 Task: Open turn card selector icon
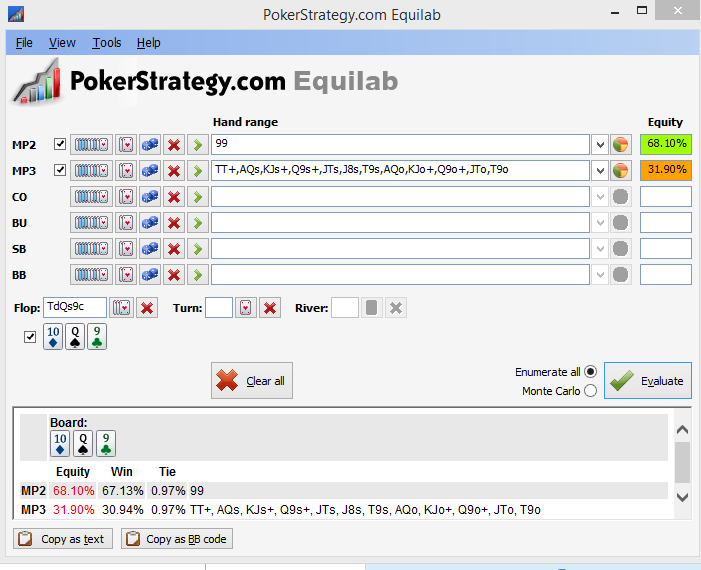245,308
